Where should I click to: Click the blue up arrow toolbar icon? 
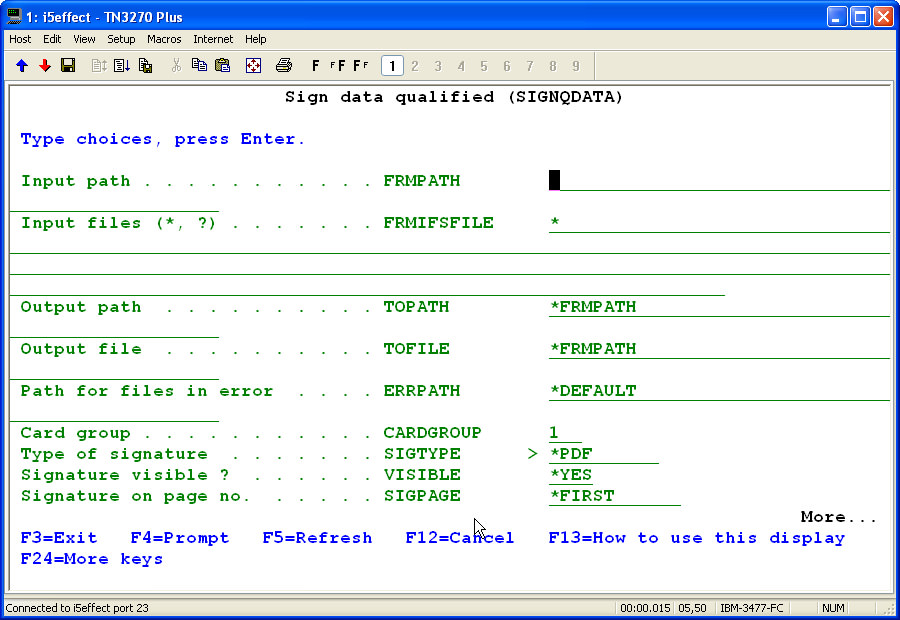click(22, 66)
